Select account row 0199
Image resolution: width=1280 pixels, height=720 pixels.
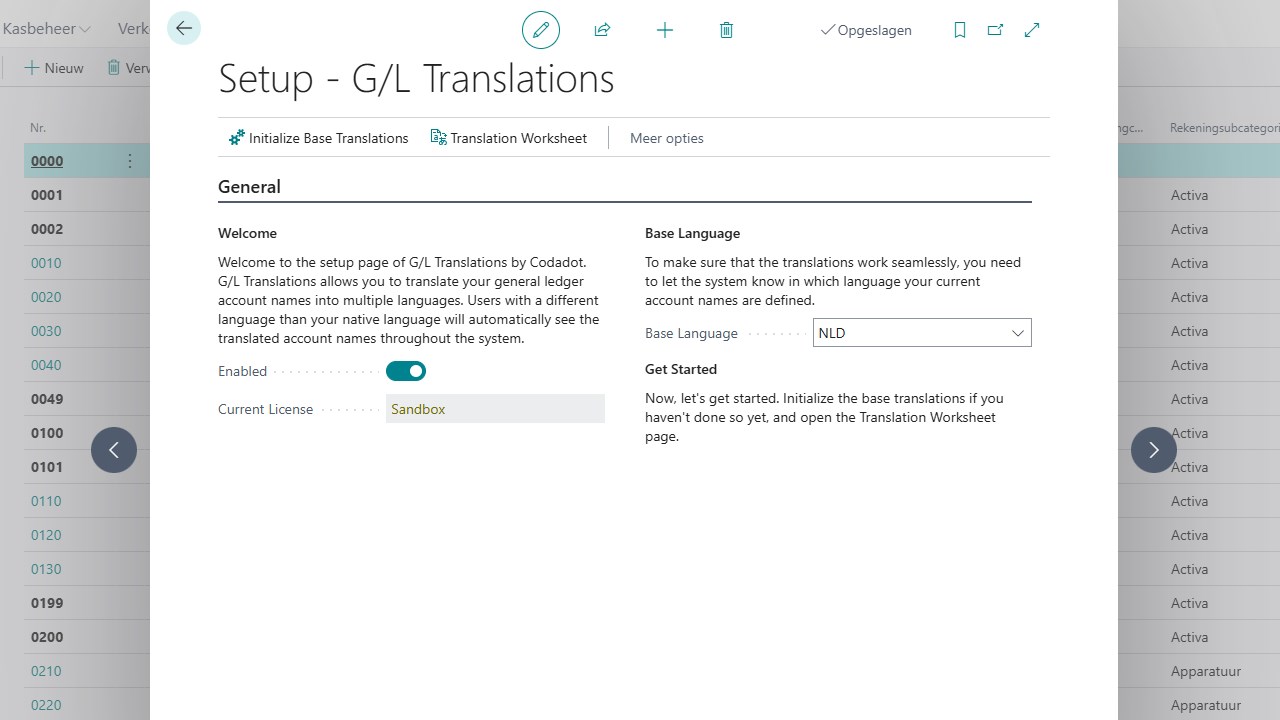pyautogui.click(x=47, y=603)
